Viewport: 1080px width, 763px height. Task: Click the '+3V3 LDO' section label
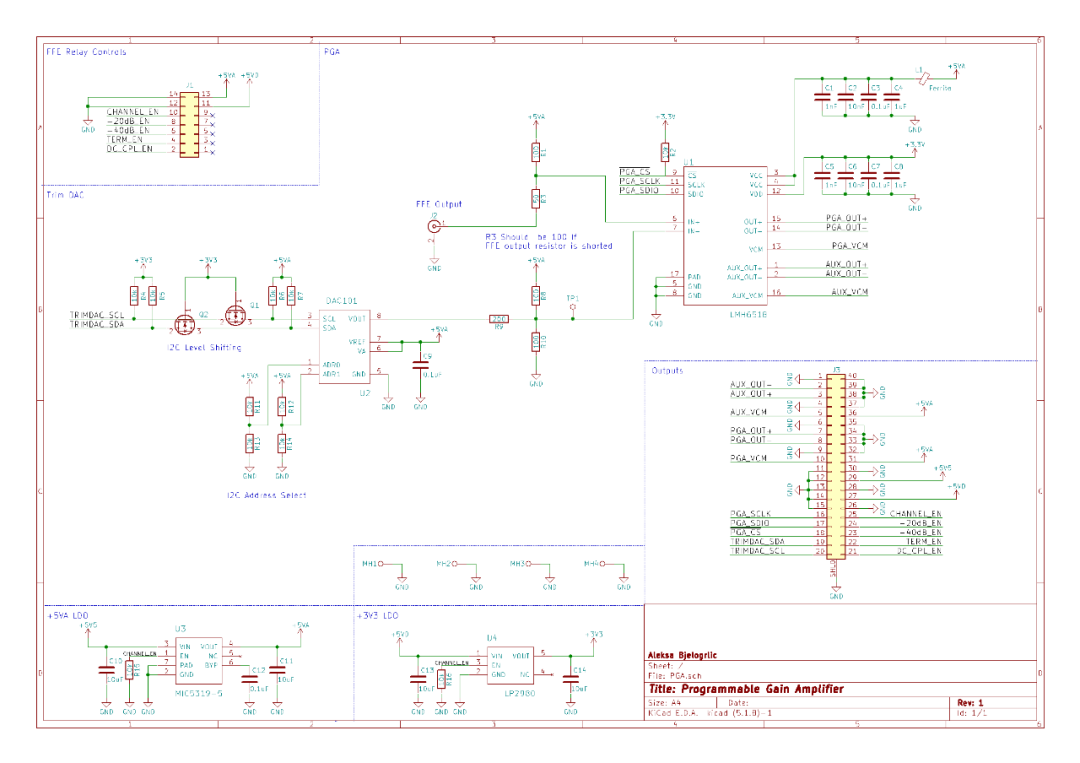377,616
